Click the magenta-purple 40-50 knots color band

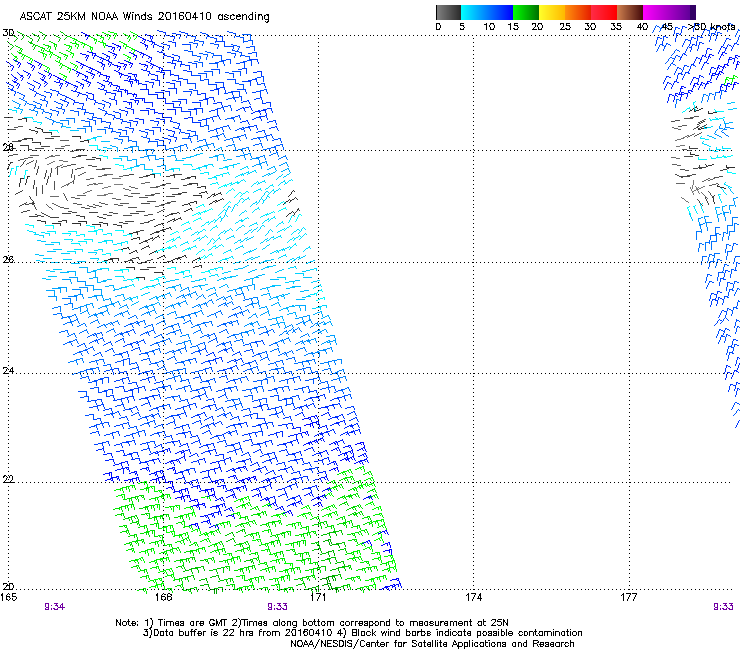click(669, 12)
